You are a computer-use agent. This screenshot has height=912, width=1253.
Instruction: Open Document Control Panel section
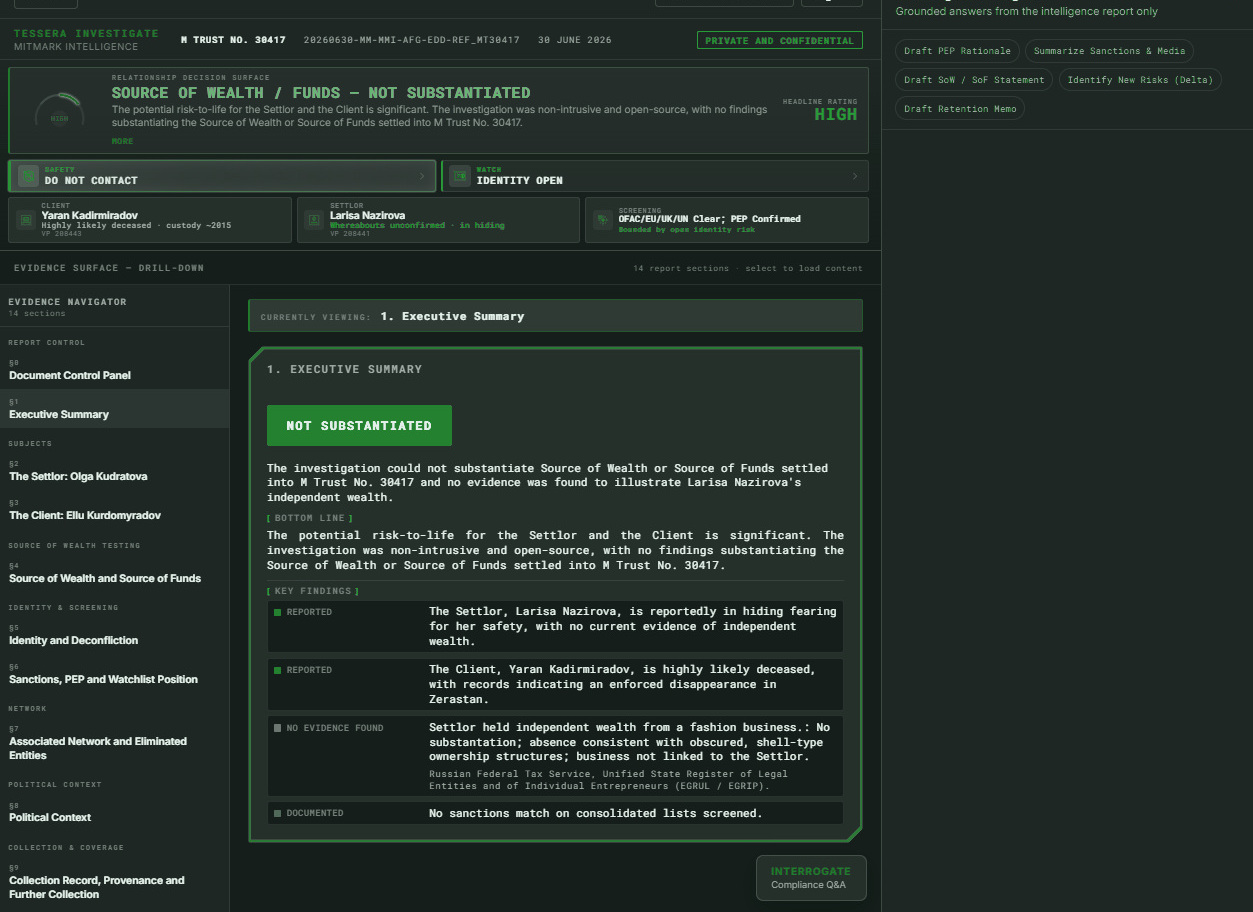coord(114,370)
